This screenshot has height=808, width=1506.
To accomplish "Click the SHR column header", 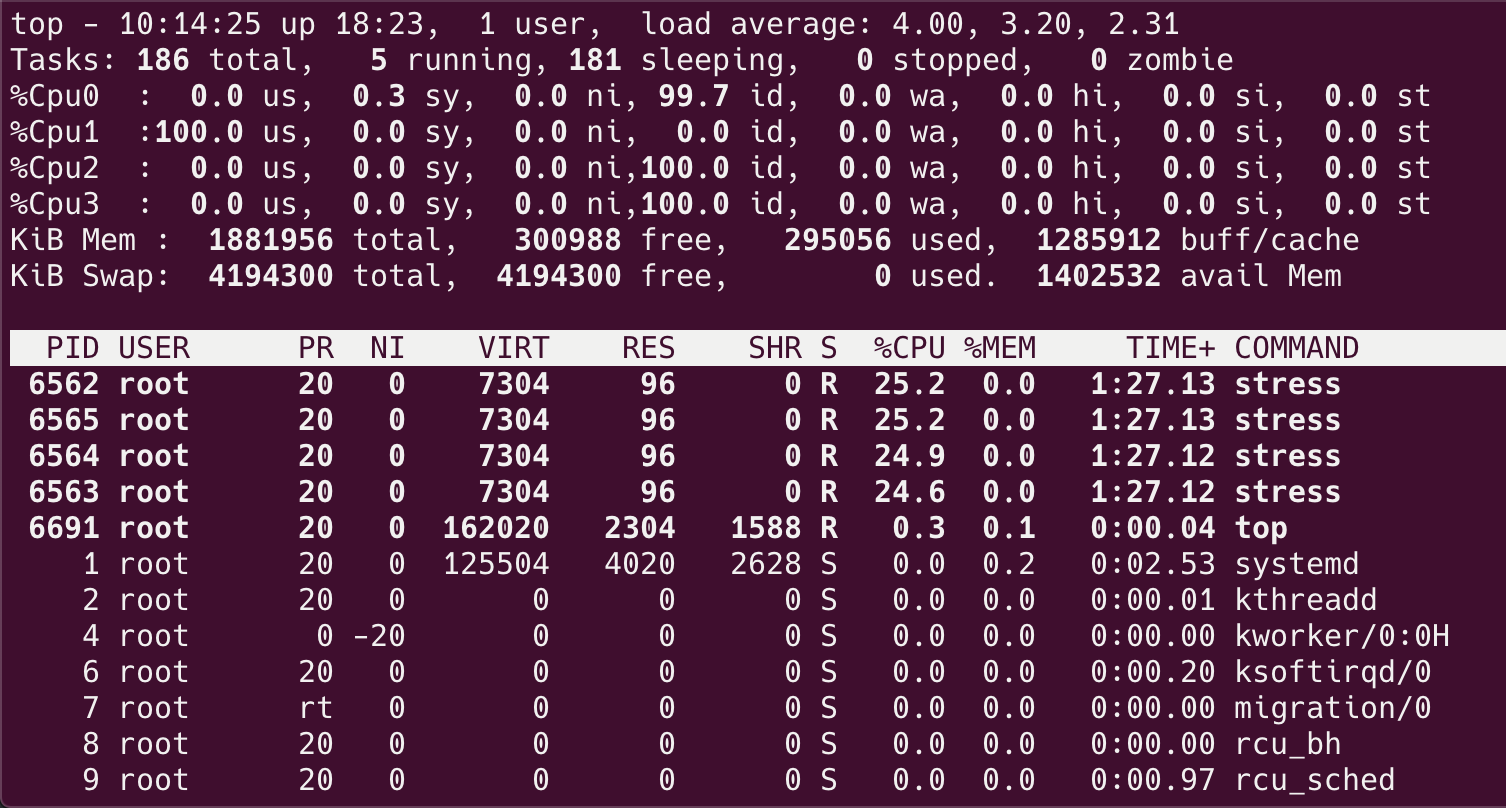I will [x=776, y=347].
